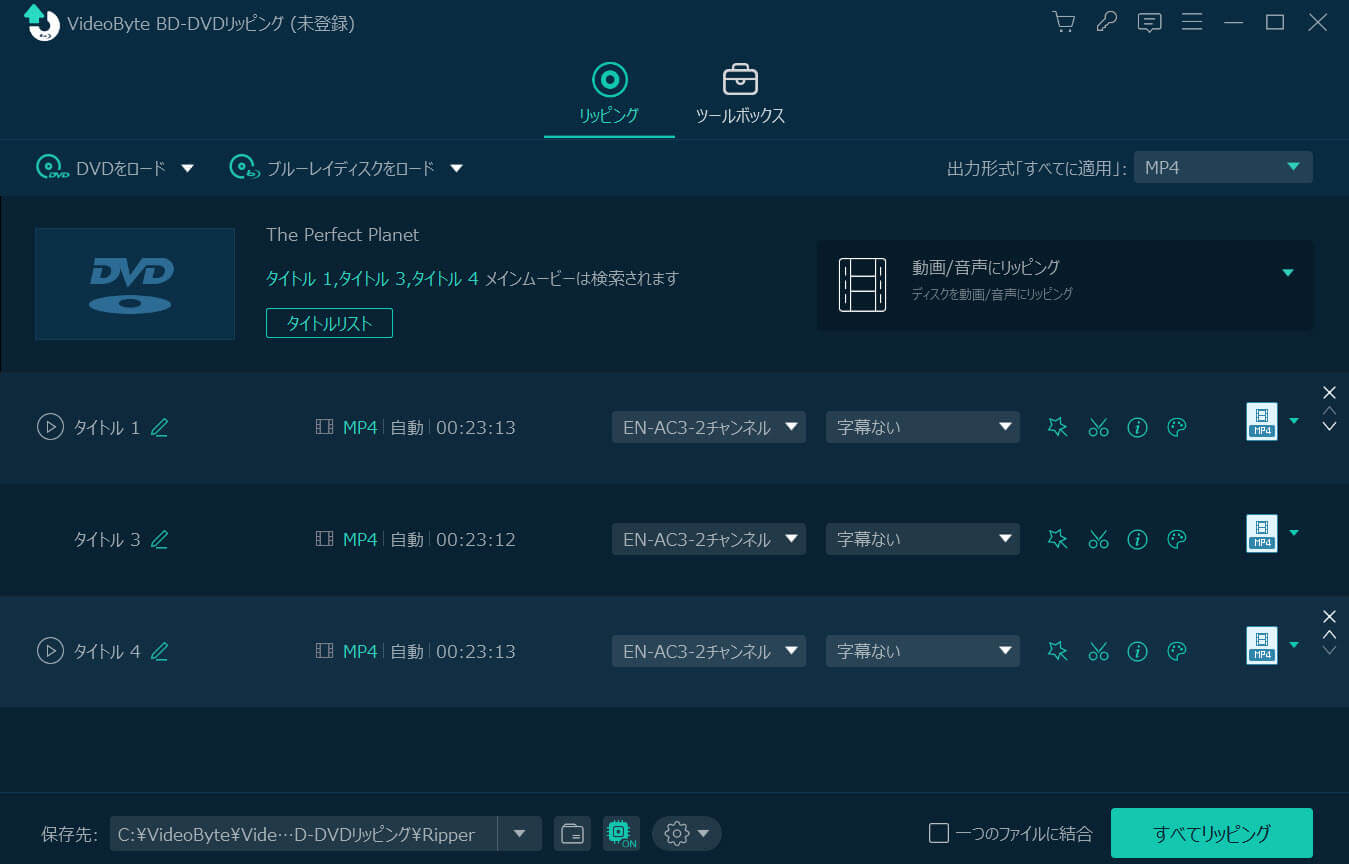Viewport: 1349px width, 864px height.
Task: Toggle the MP4 format badge for タイトル 3
Action: [1261, 533]
